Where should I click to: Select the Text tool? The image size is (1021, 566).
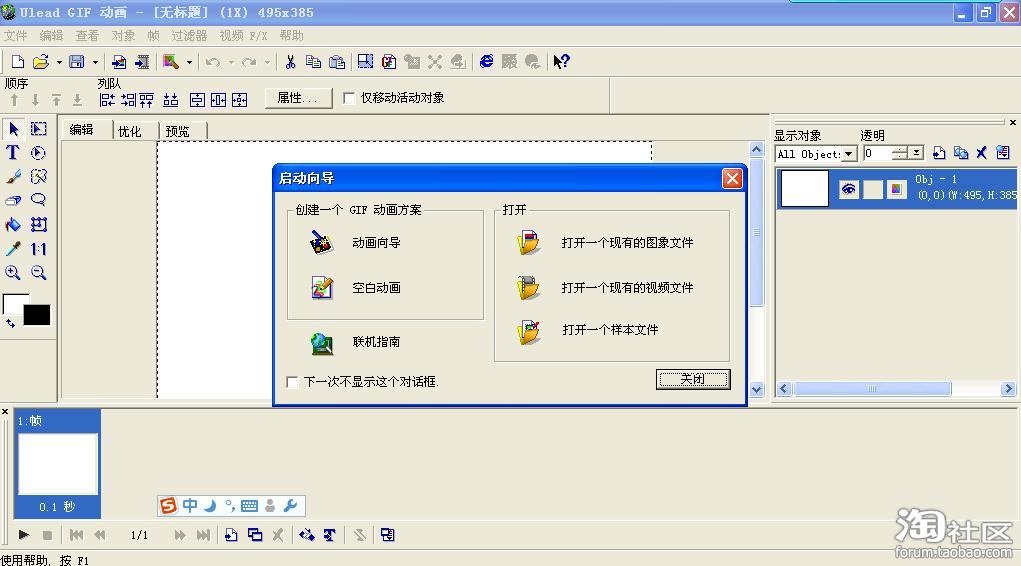[x=13, y=152]
